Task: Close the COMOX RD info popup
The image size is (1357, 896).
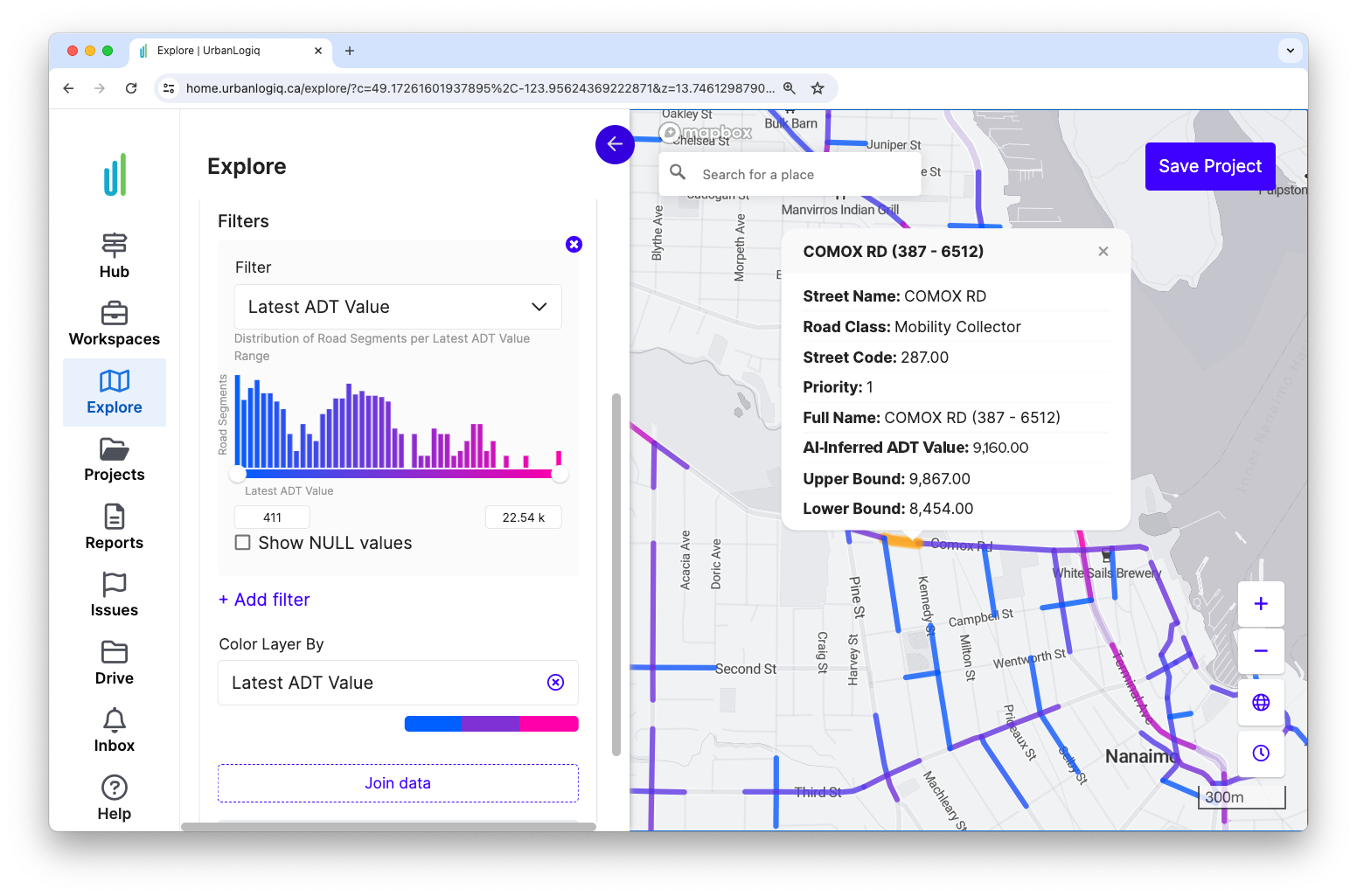Action: tap(1103, 251)
